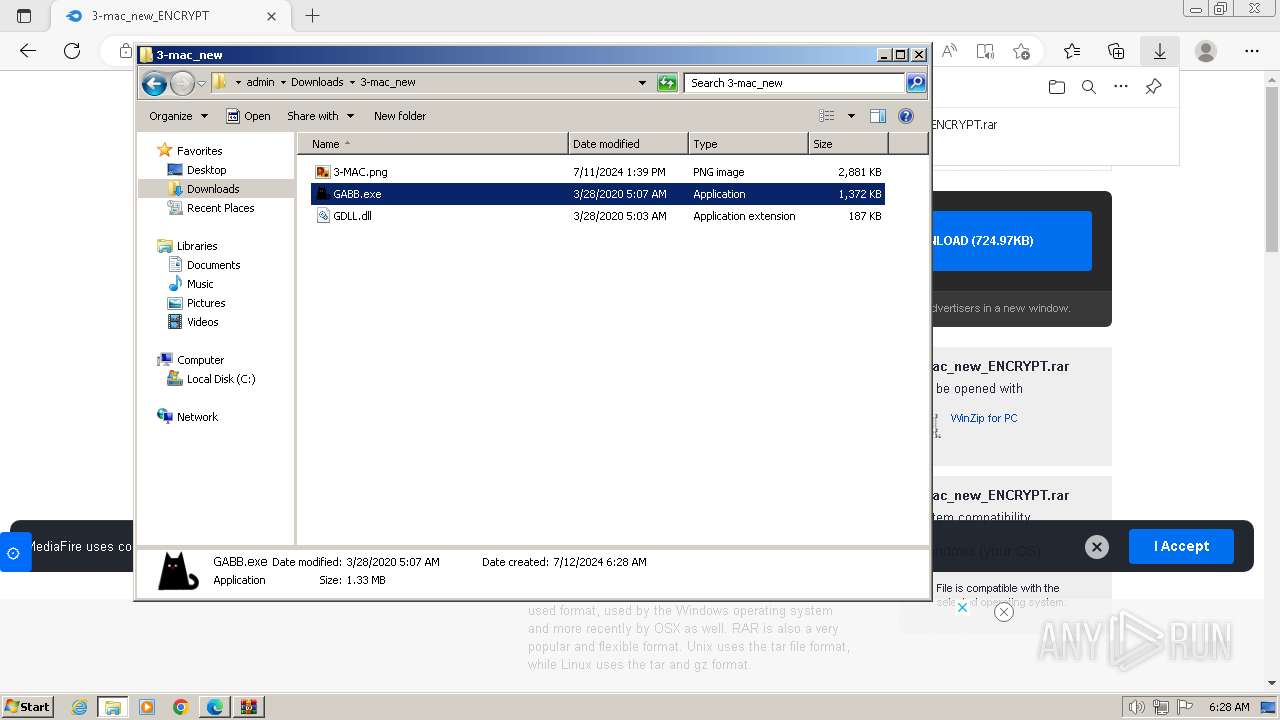Open more options in downloads panel
Image resolution: width=1280 pixels, height=720 pixels.
(x=1121, y=87)
